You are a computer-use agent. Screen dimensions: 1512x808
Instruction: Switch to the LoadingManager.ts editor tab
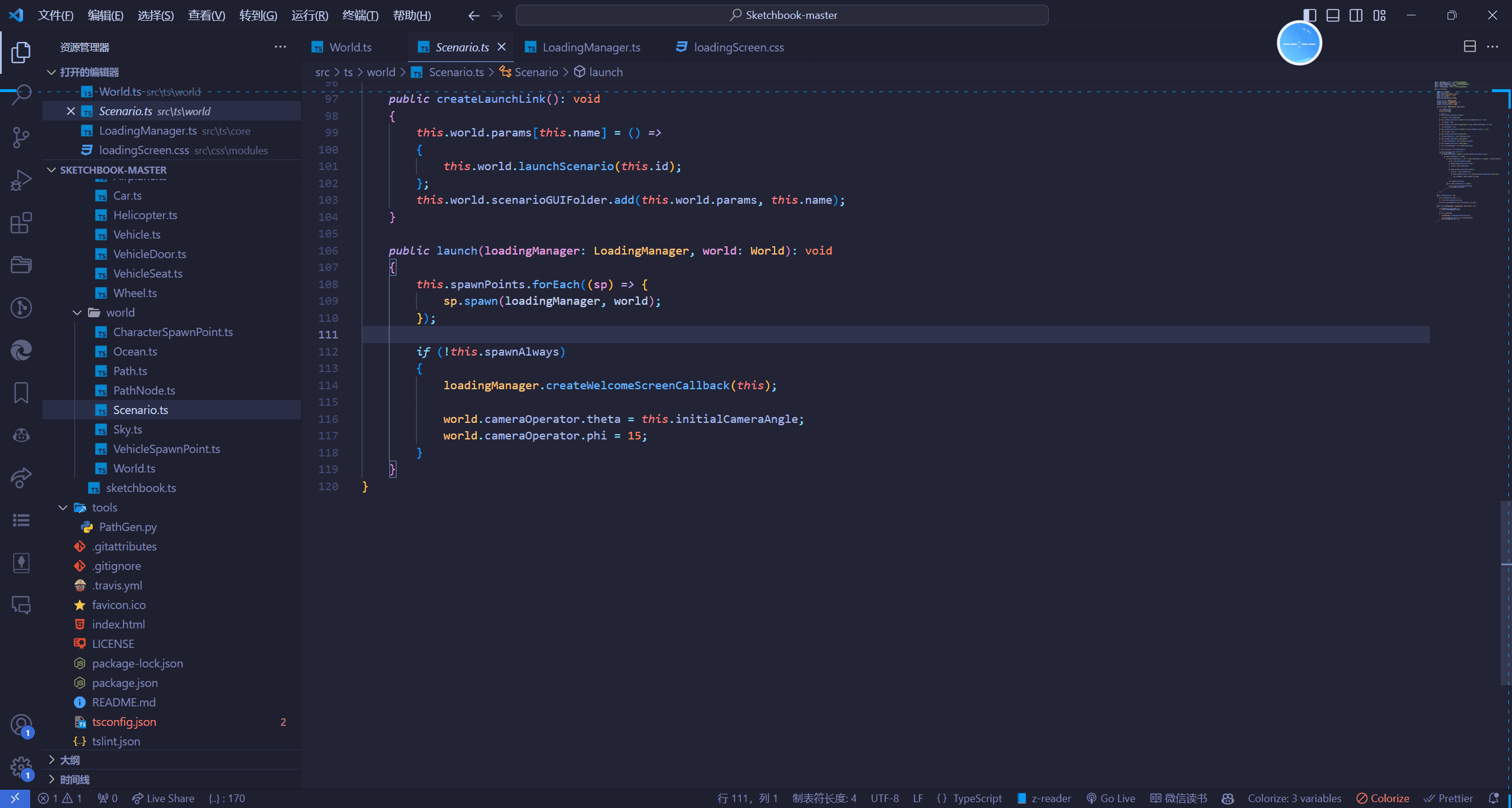tap(591, 47)
